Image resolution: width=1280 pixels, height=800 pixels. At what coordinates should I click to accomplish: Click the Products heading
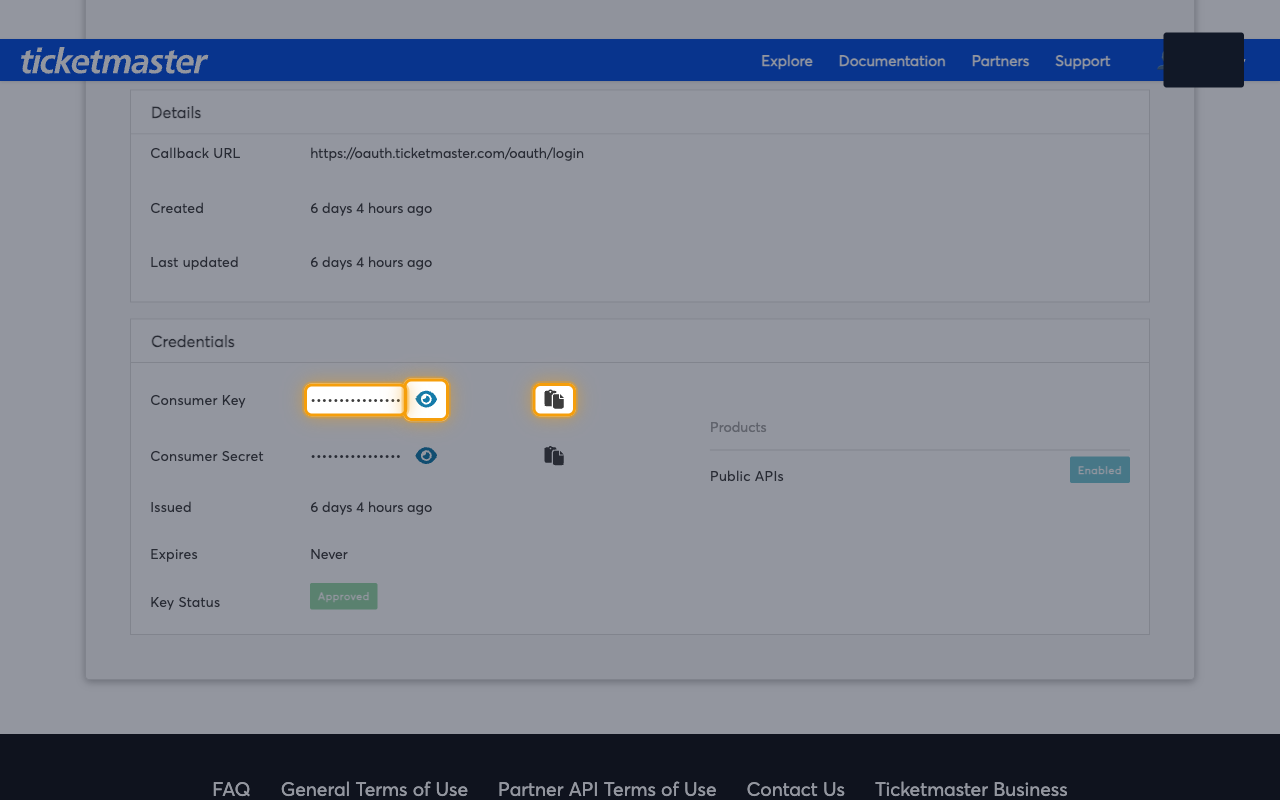point(738,427)
